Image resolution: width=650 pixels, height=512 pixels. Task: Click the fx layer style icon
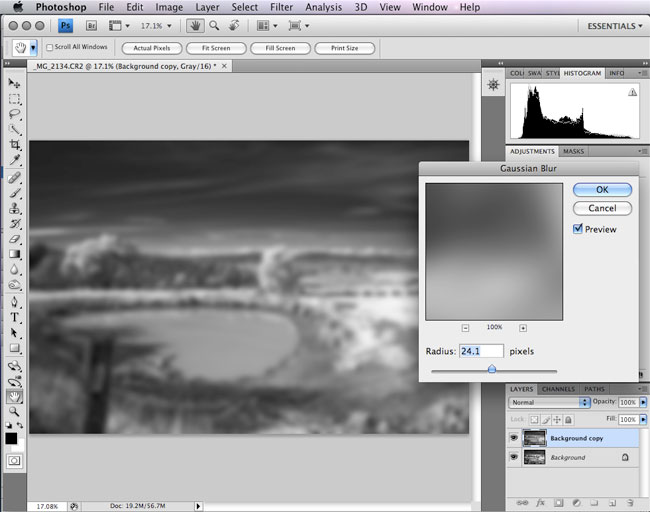pyautogui.click(x=539, y=502)
